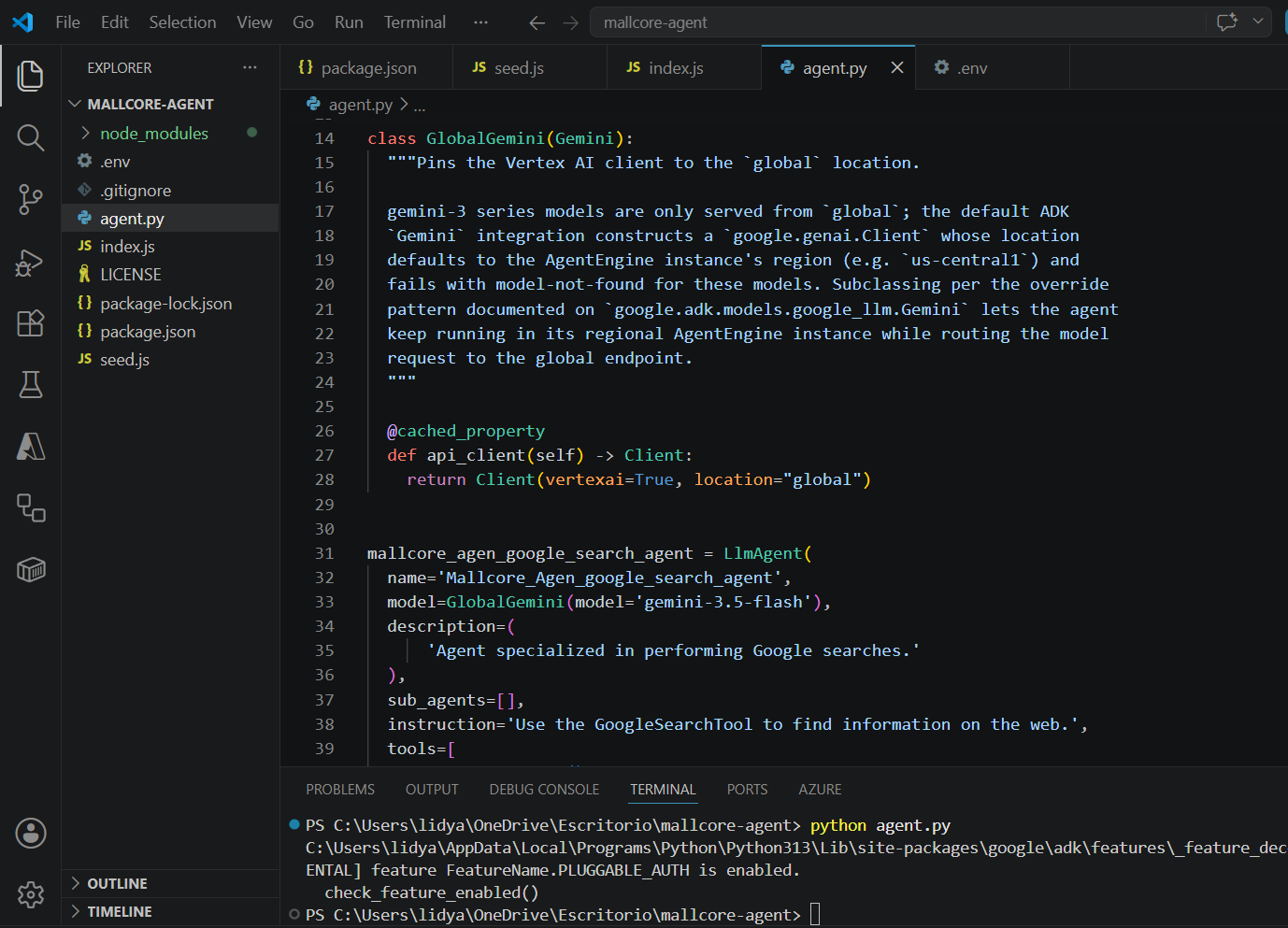Open the Manage gear icon
The width and height of the screenshot is (1288, 928).
point(31,894)
